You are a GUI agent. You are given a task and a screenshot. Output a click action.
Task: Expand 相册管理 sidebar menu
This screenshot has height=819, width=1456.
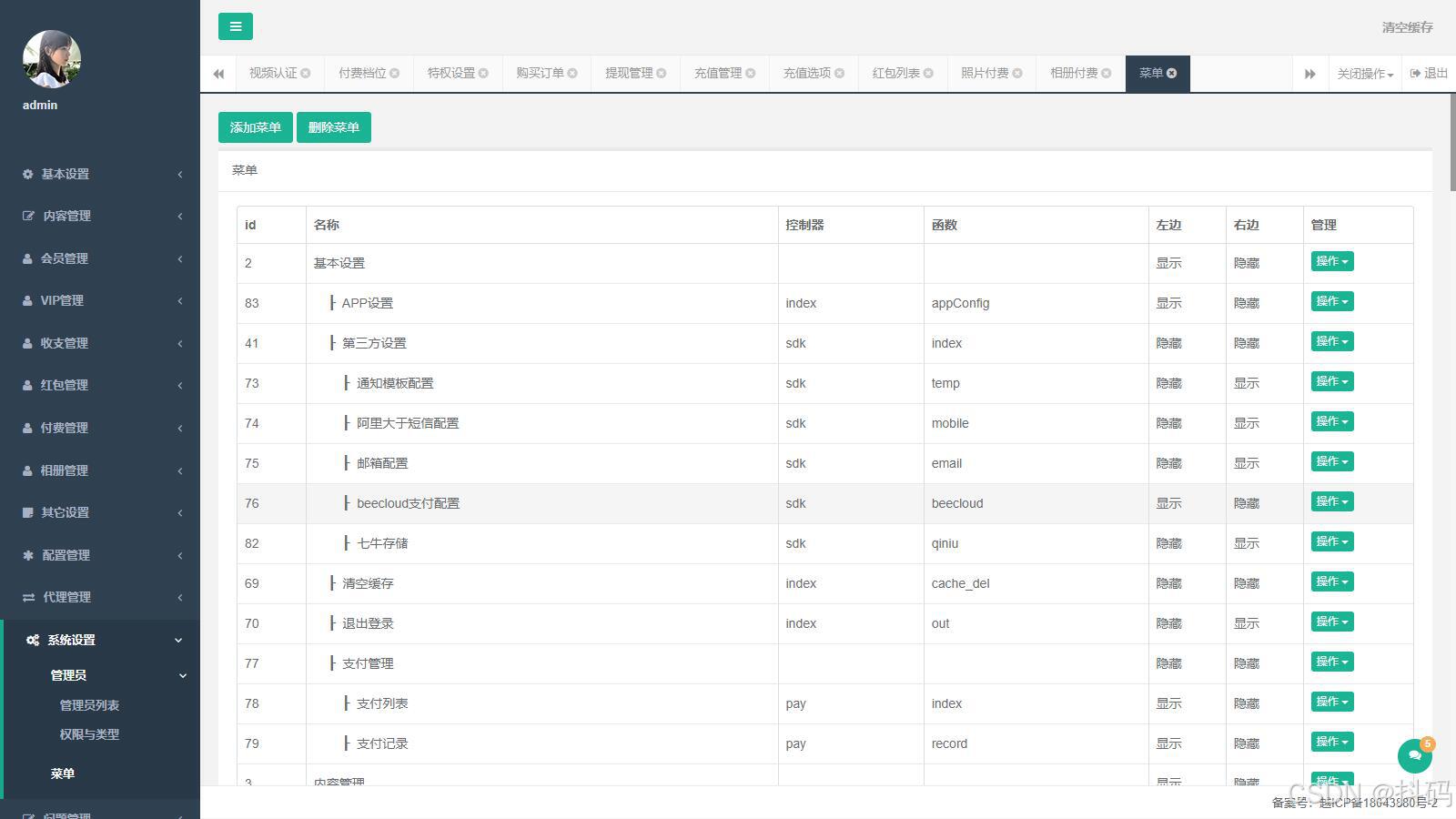point(100,470)
